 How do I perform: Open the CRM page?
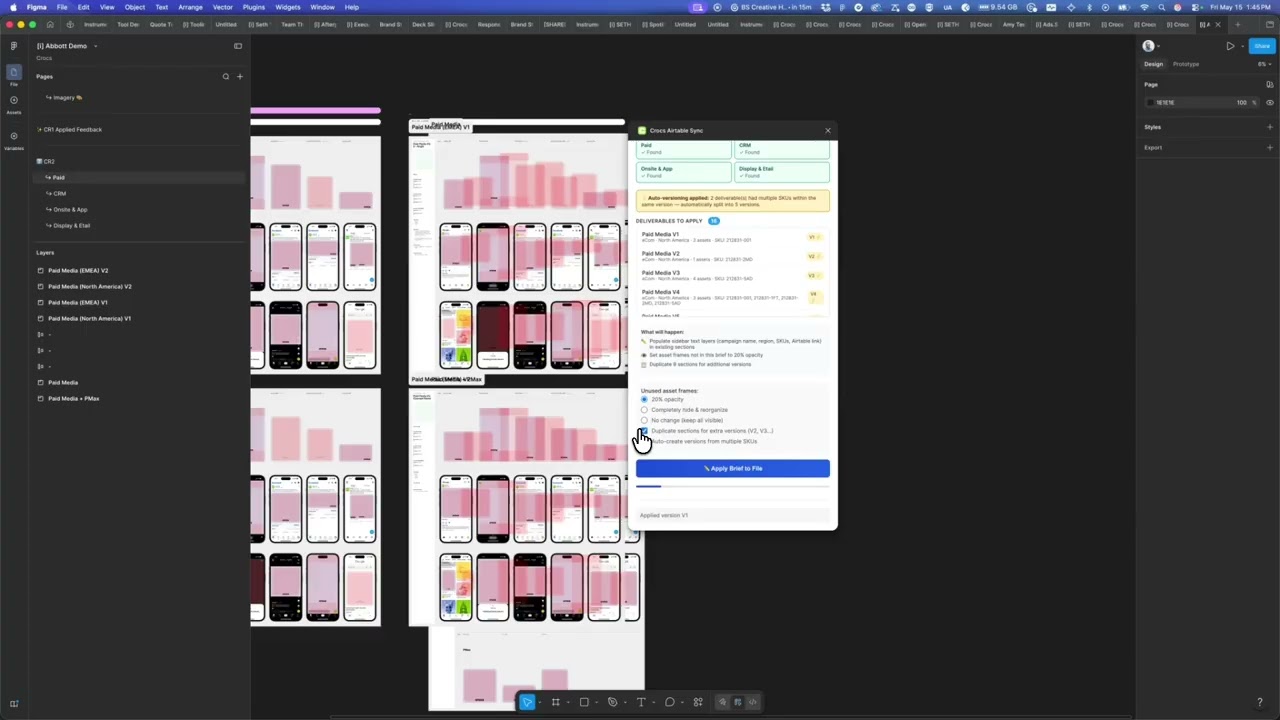pyautogui.click(x=60, y=194)
